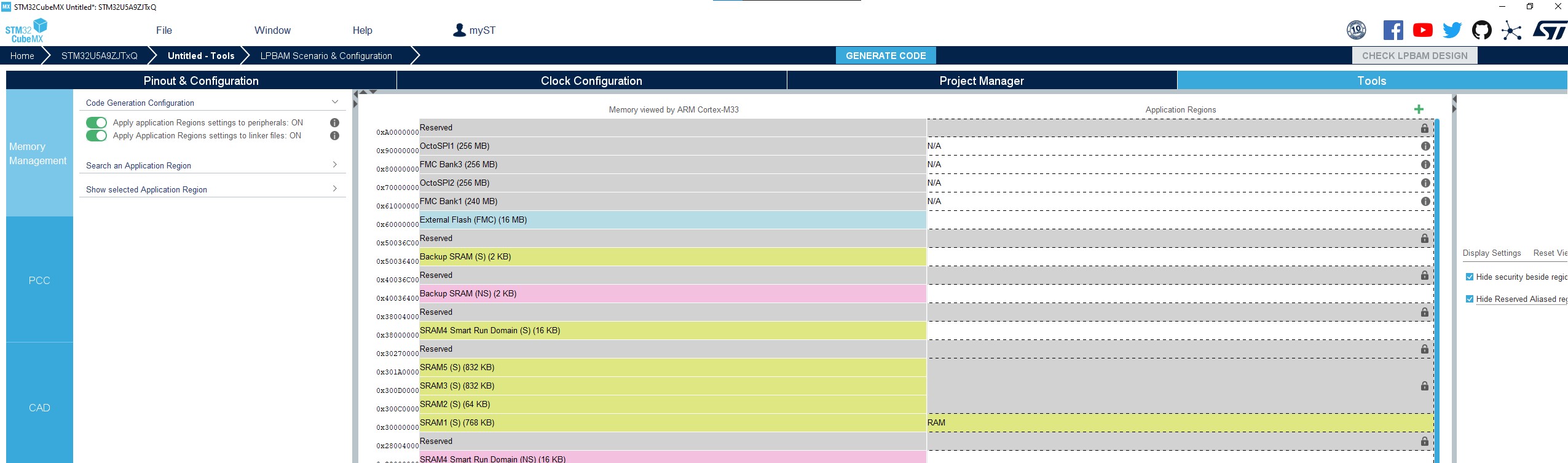Image resolution: width=1568 pixels, height=463 pixels.
Task: Click the STM32CubeMX logo
Action: (26, 31)
